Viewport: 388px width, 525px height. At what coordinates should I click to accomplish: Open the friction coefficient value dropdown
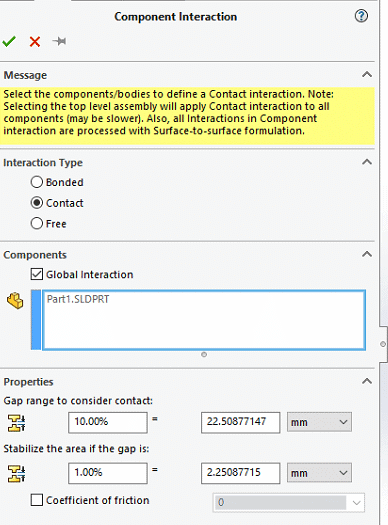pyautogui.click(x=289, y=503)
